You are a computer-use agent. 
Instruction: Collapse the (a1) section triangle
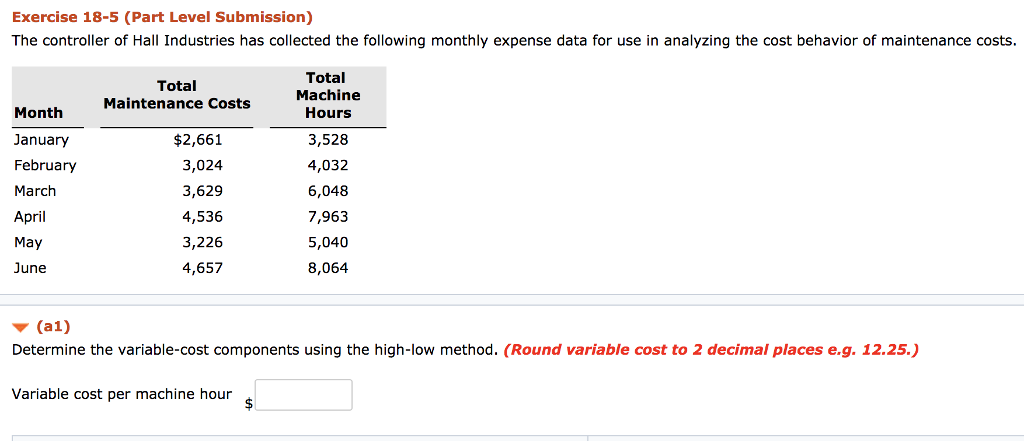[22, 326]
